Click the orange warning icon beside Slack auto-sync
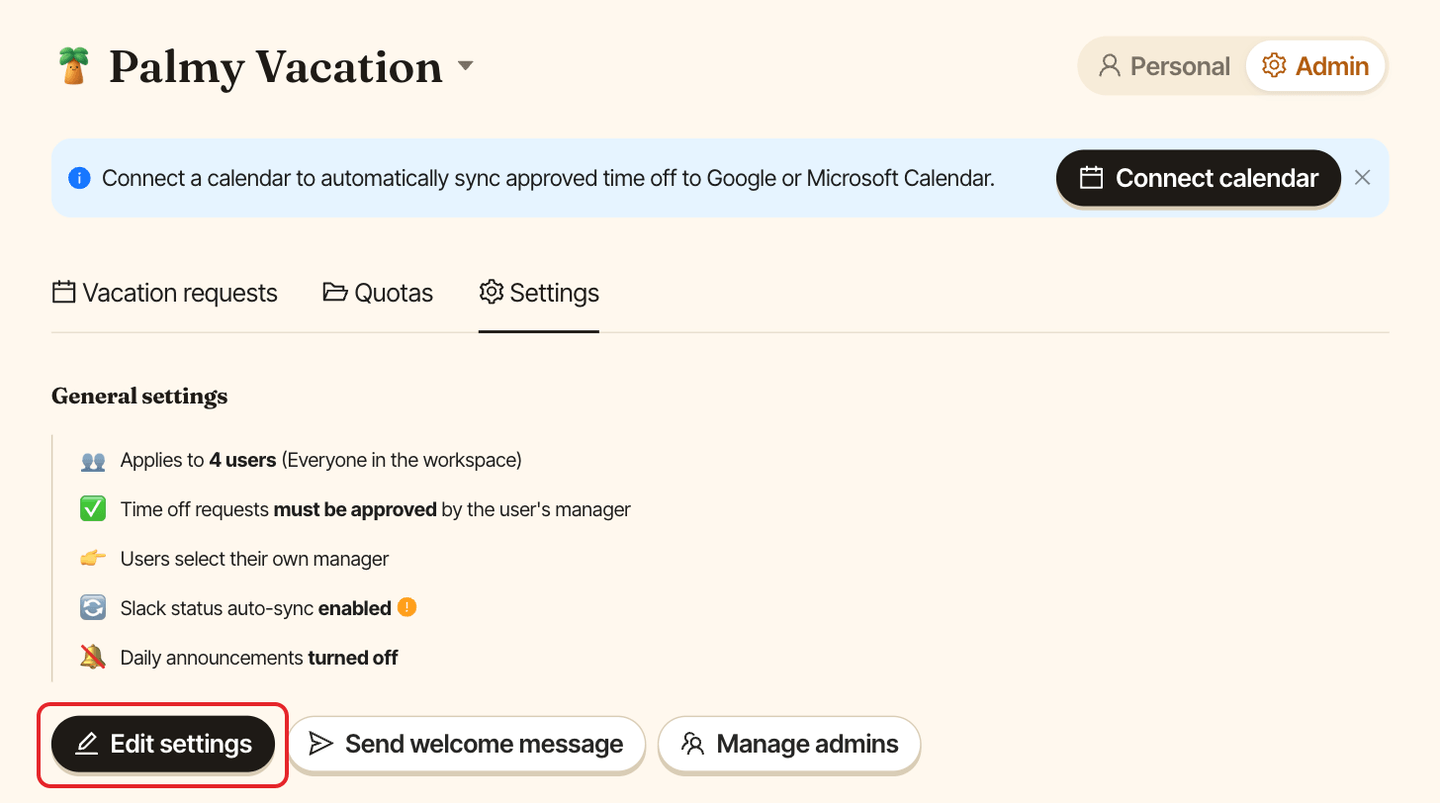Image resolution: width=1440 pixels, height=803 pixels. (x=407, y=607)
